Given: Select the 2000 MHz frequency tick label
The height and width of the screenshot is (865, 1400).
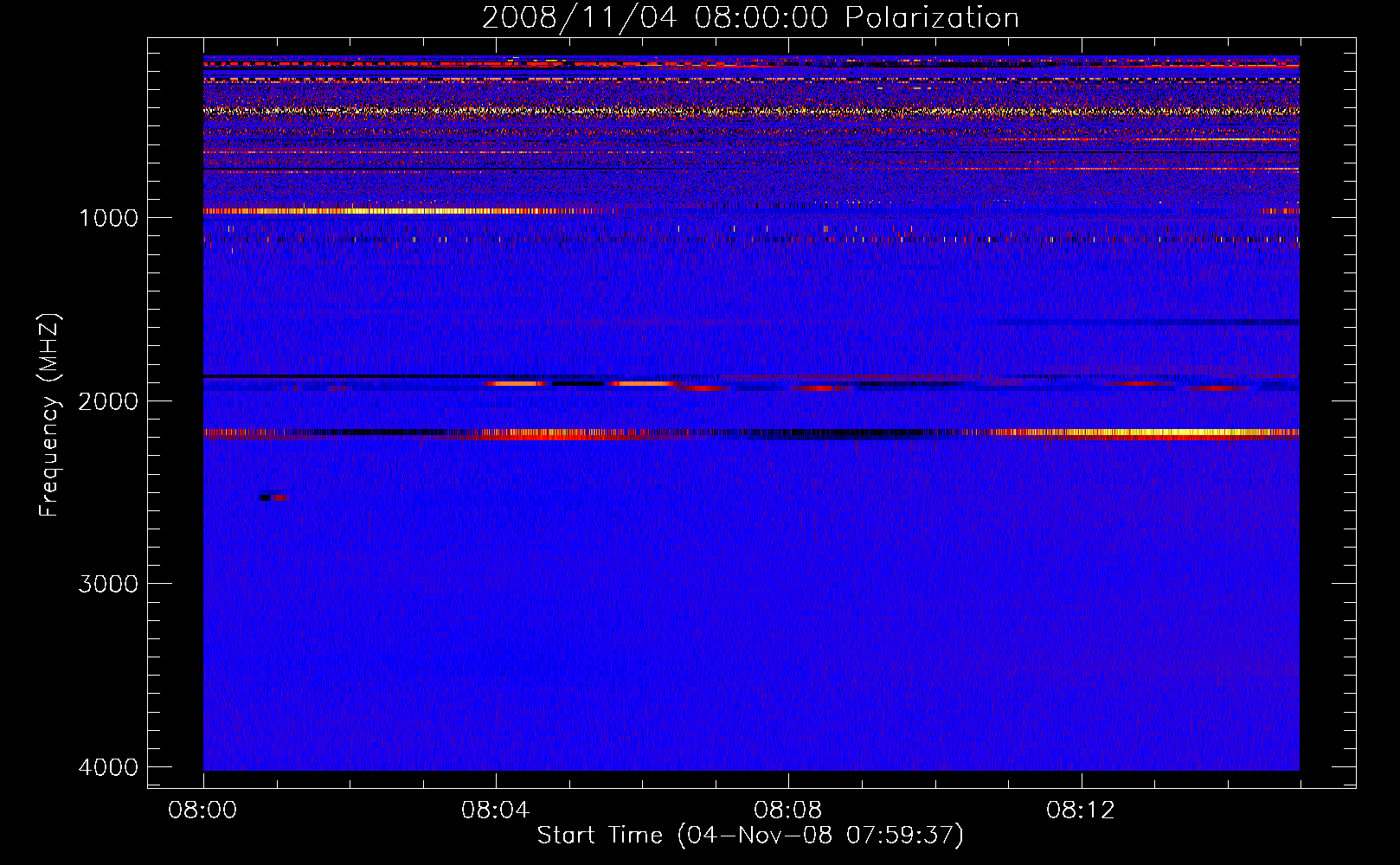Looking at the screenshot, I should pos(108,401).
